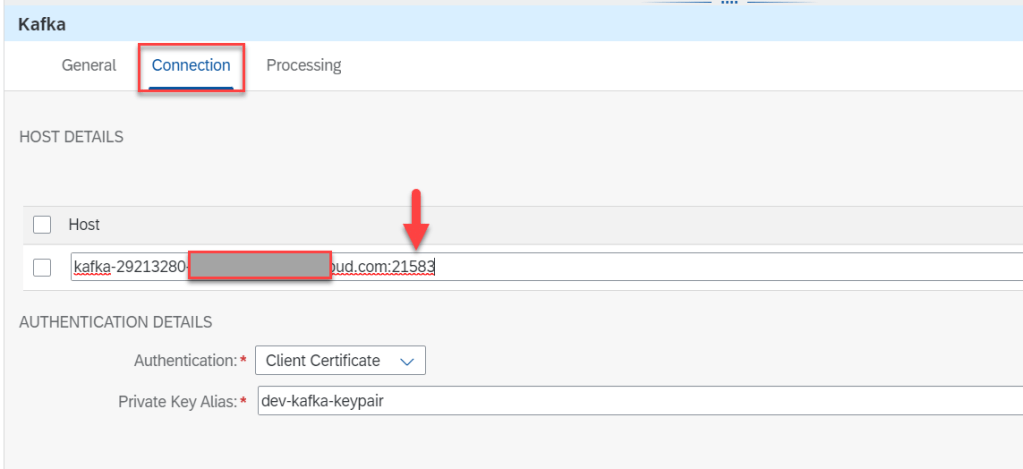
Task: Click the chevron arrow on Authentication dropdown
Action: (406, 360)
